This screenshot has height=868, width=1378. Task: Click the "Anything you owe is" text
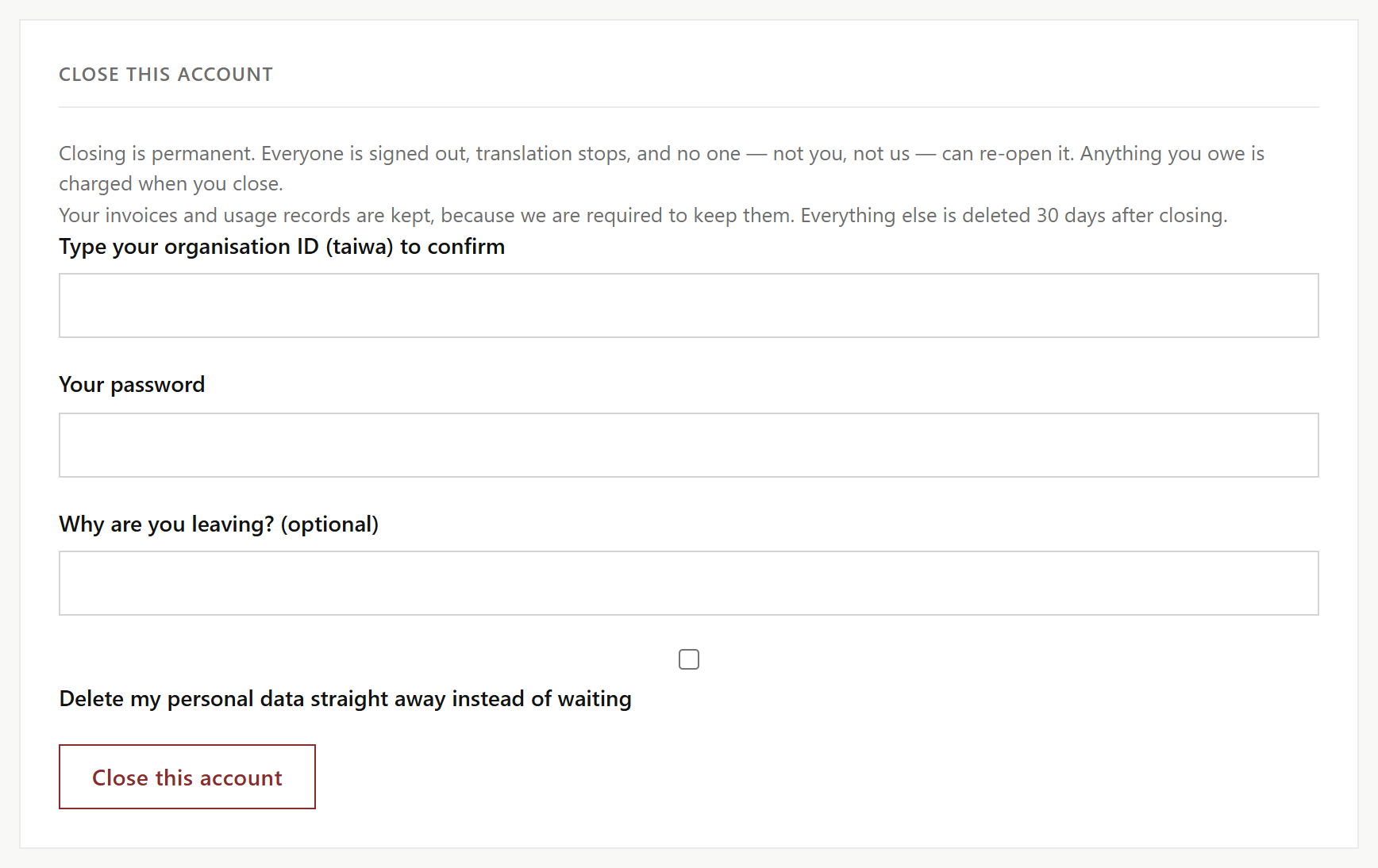[1172, 153]
